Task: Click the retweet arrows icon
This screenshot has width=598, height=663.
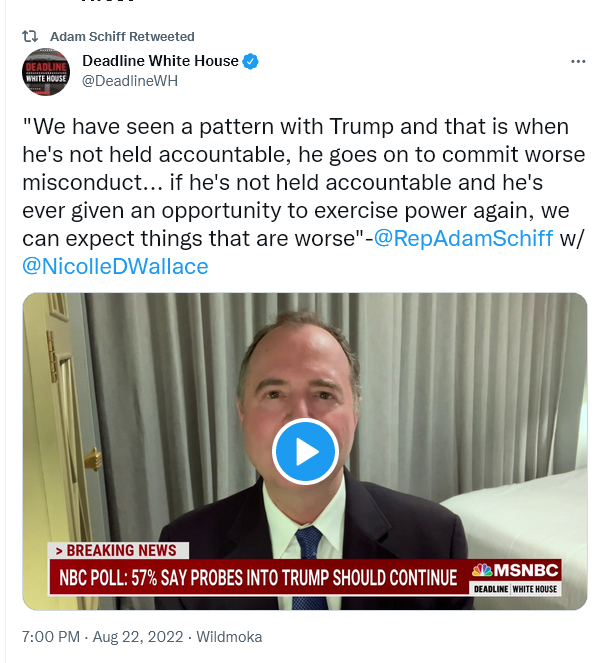Action: 30,36
